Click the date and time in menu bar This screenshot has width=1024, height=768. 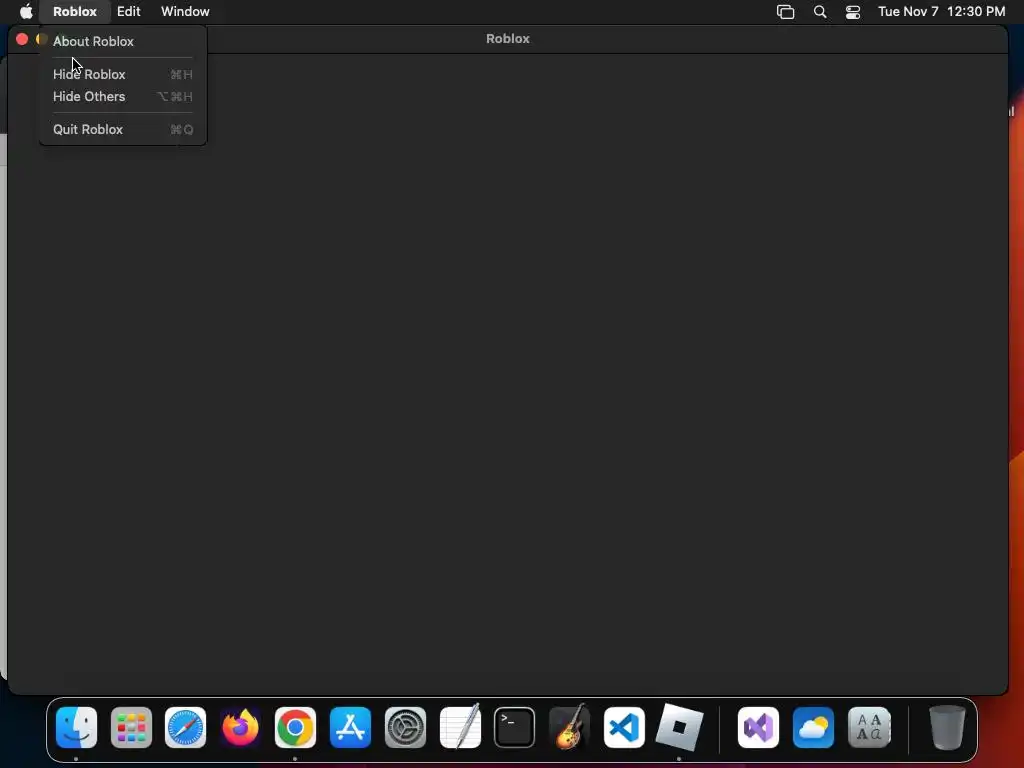tap(941, 12)
